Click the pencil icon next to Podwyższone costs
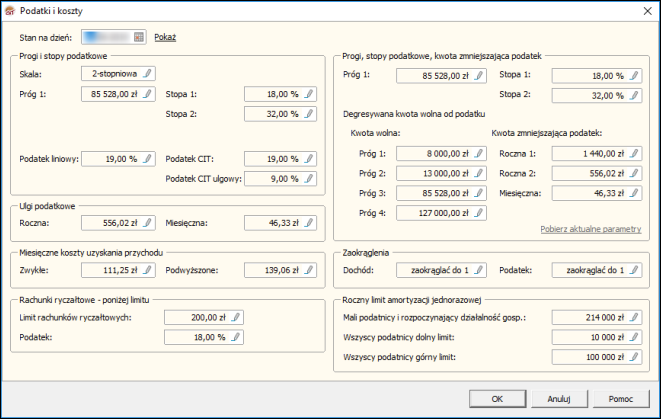This screenshot has height=419, width=661. tap(309, 270)
